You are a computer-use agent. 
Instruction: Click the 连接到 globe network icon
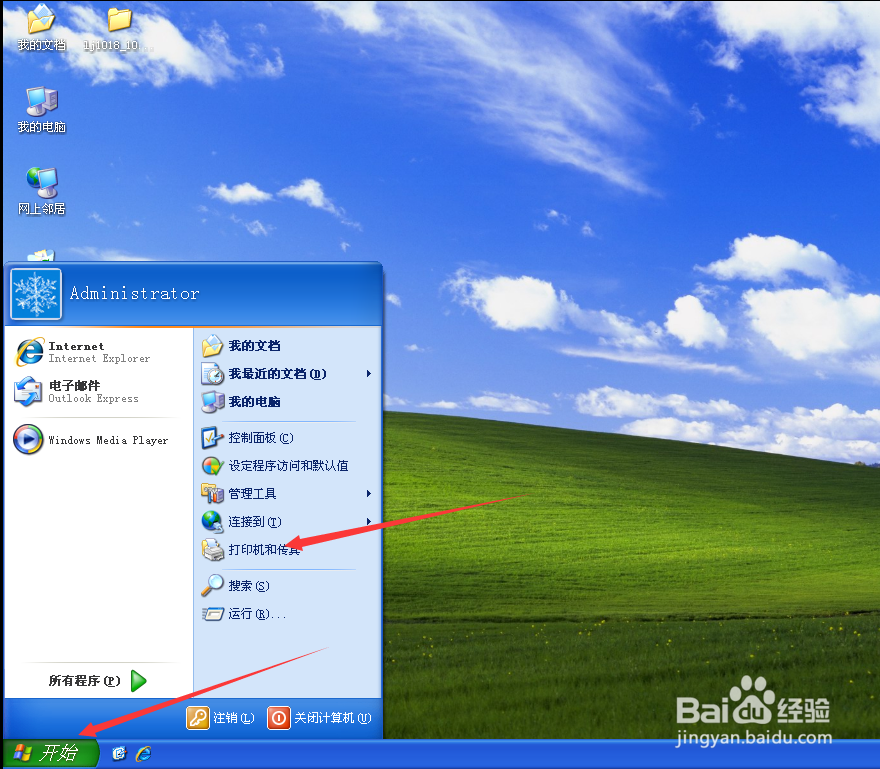[x=213, y=521]
